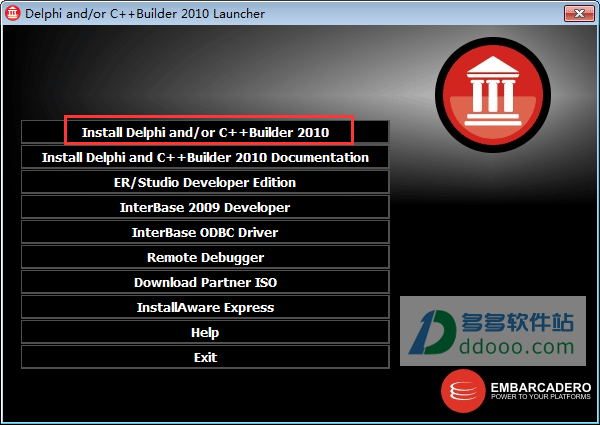Install the InterBase ODBC Driver
This screenshot has height=425, width=600.
tap(205, 232)
